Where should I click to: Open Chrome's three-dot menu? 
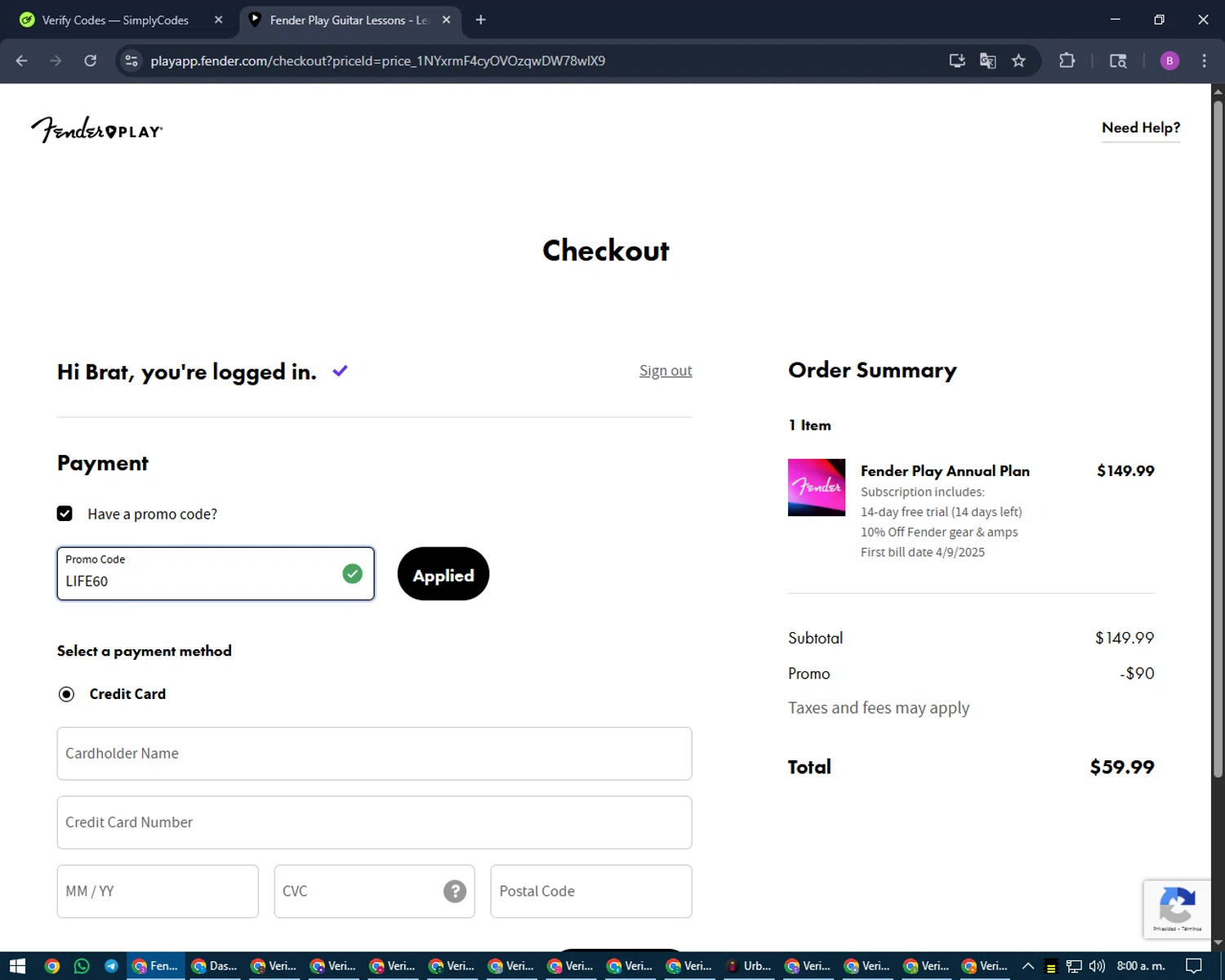click(x=1204, y=60)
